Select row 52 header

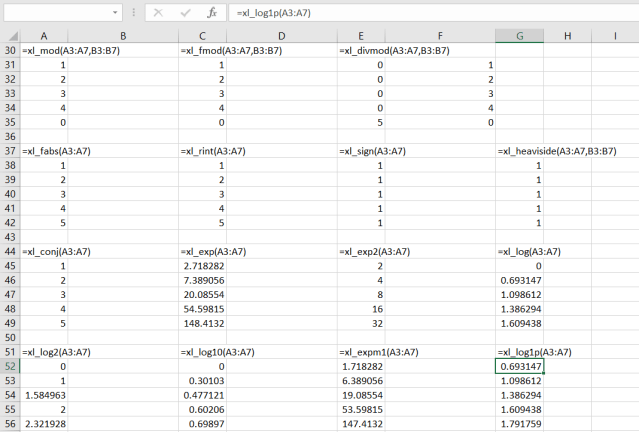coord(9,367)
